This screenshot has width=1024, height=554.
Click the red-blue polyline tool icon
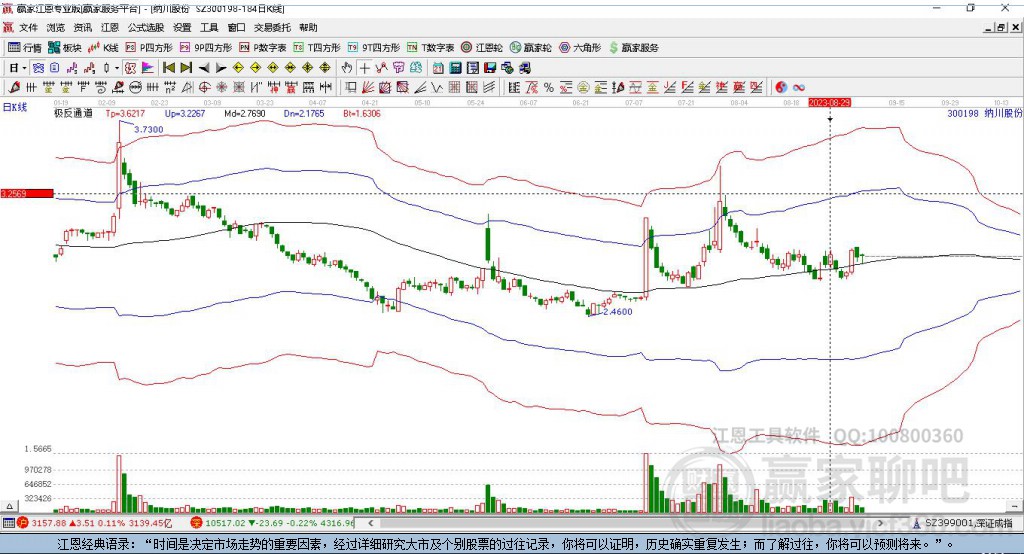tap(381, 68)
